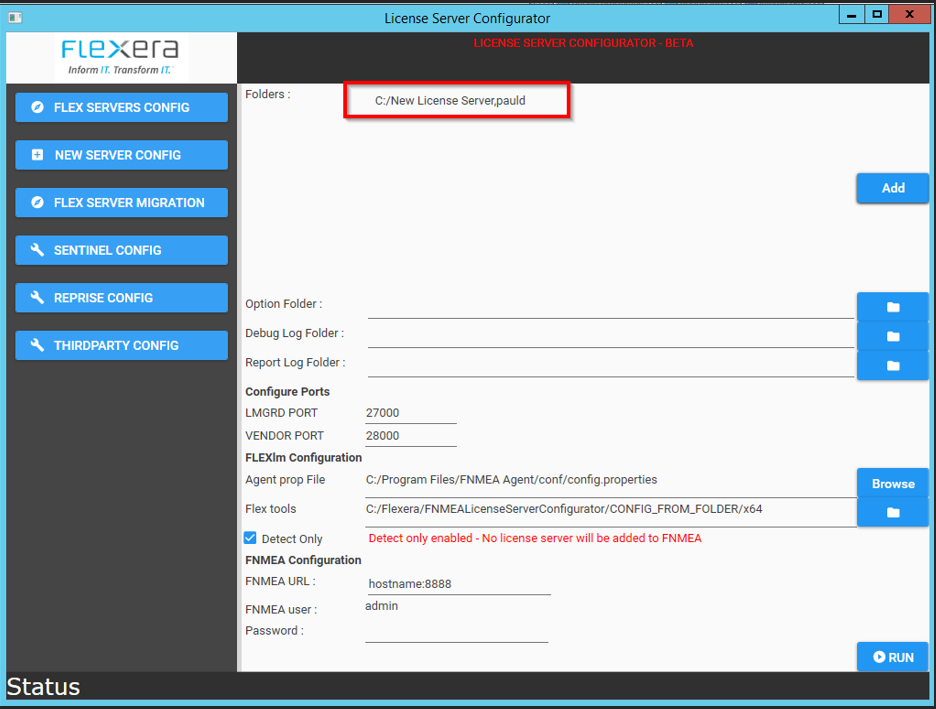The image size is (936, 709).
Task: Open the Thirdparty Config section
Action: tap(122, 346)
